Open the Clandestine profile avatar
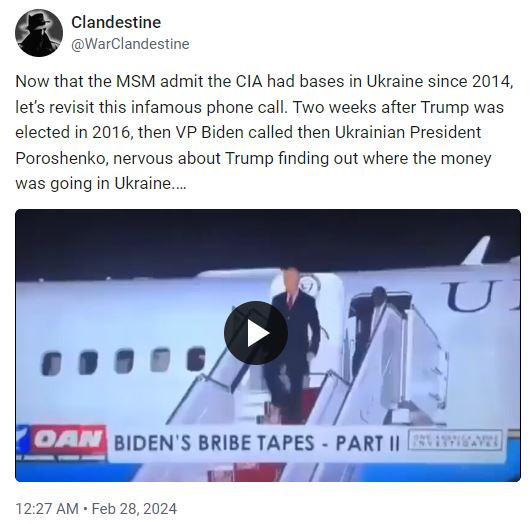This screenshot has width=531, height=524. point(39,33)
